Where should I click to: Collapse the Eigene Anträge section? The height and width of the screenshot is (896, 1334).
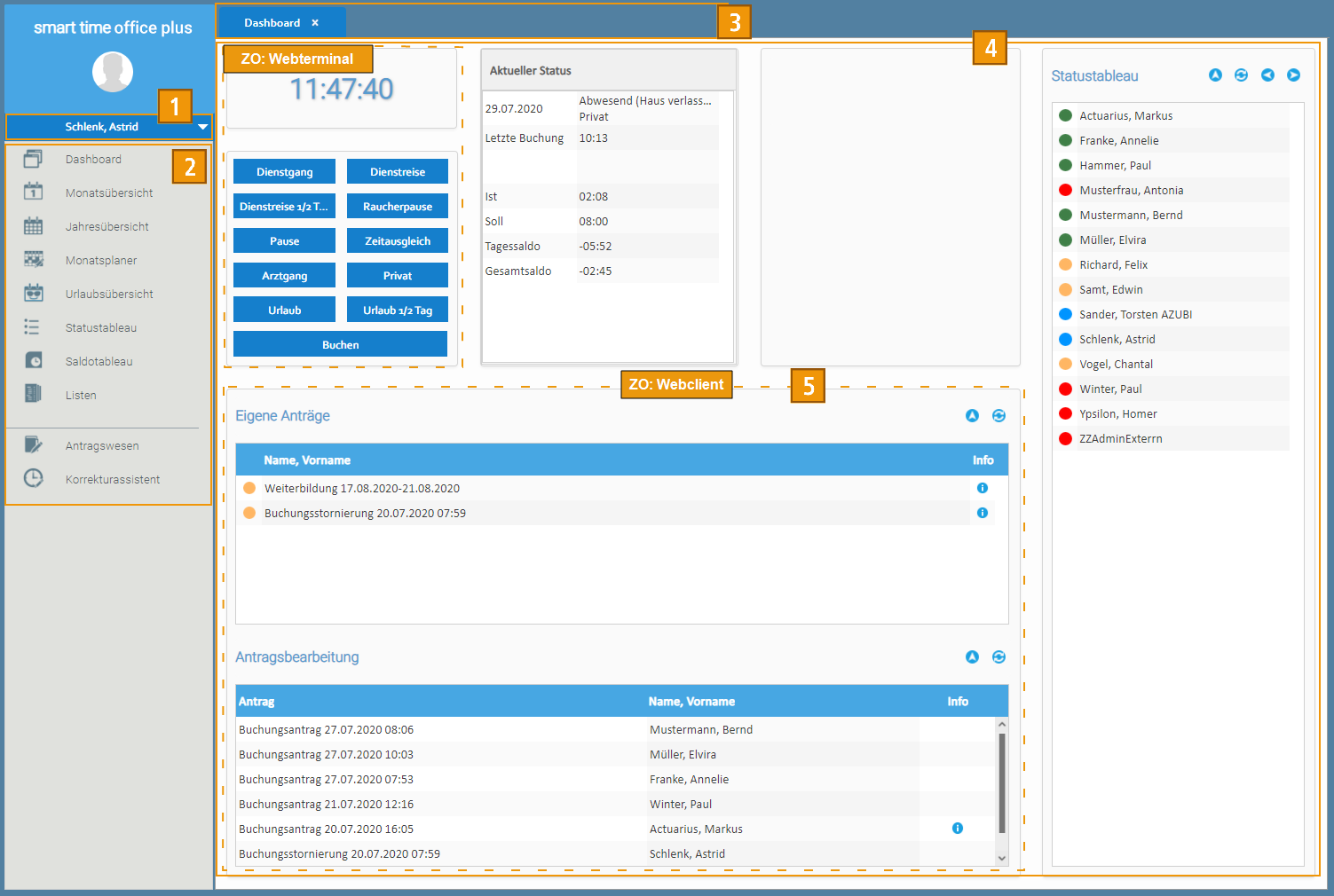pyautogui.click(x=972, y=416)
